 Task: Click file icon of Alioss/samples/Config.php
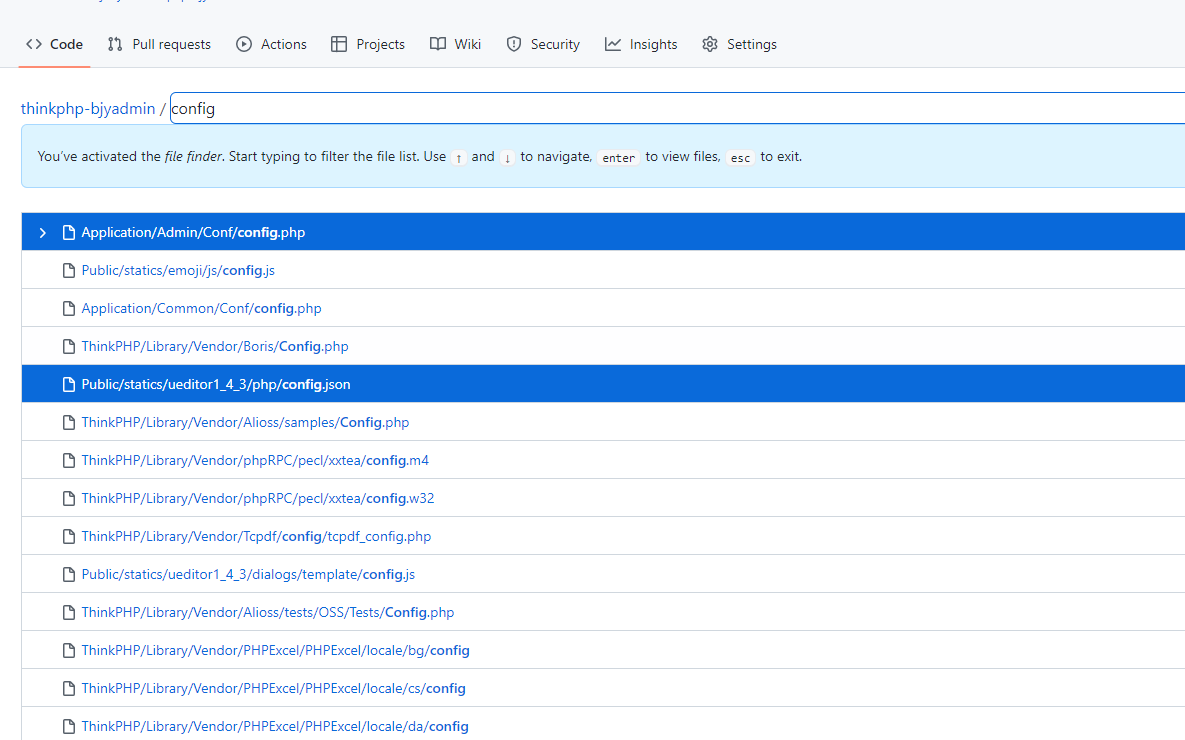tap(69, 423)
